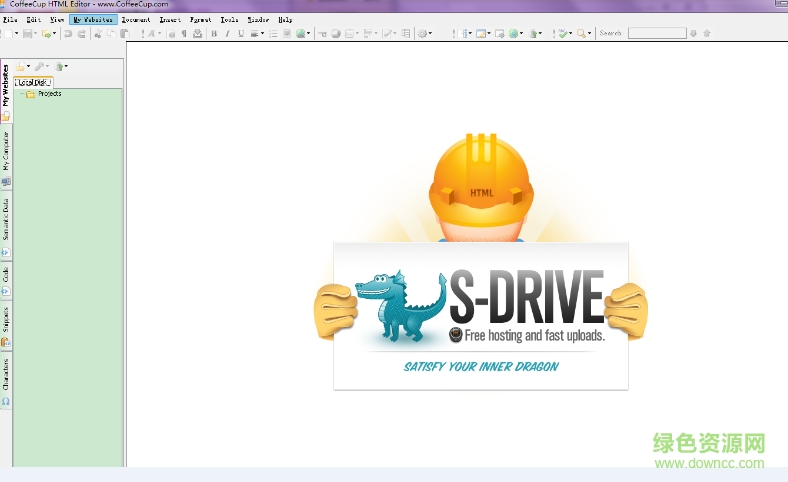Click inside the Search input field
Screen dimensions: 788x482
656,33
